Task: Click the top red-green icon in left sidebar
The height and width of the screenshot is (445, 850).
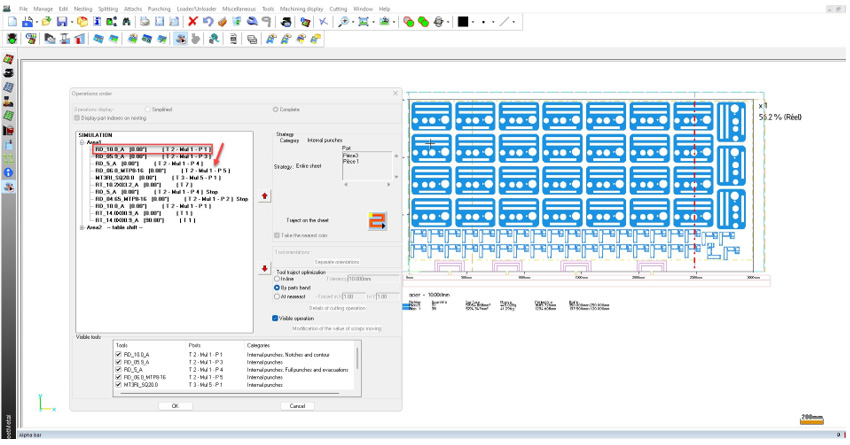Action: [8, 59]
